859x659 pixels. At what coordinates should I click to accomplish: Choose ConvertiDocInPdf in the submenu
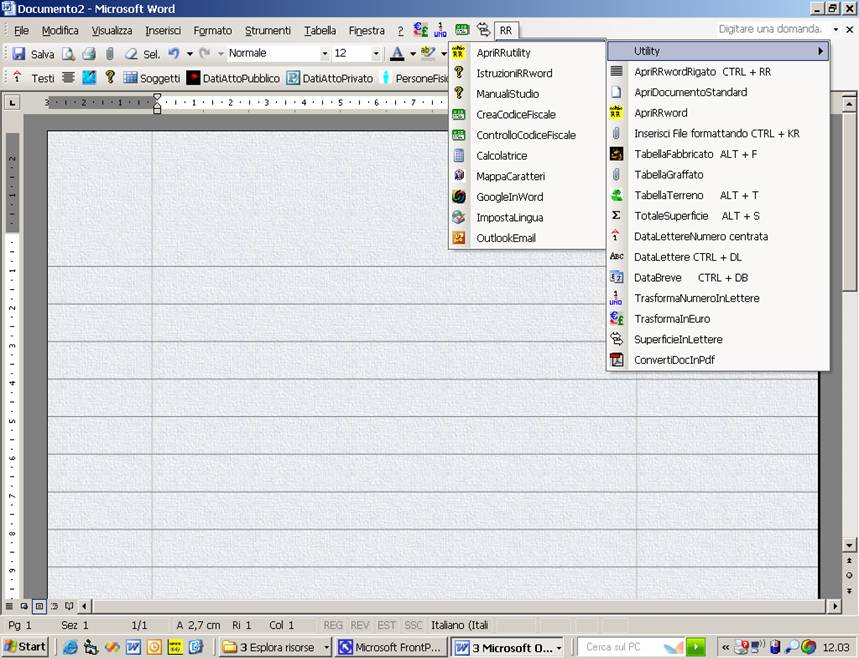718,360
